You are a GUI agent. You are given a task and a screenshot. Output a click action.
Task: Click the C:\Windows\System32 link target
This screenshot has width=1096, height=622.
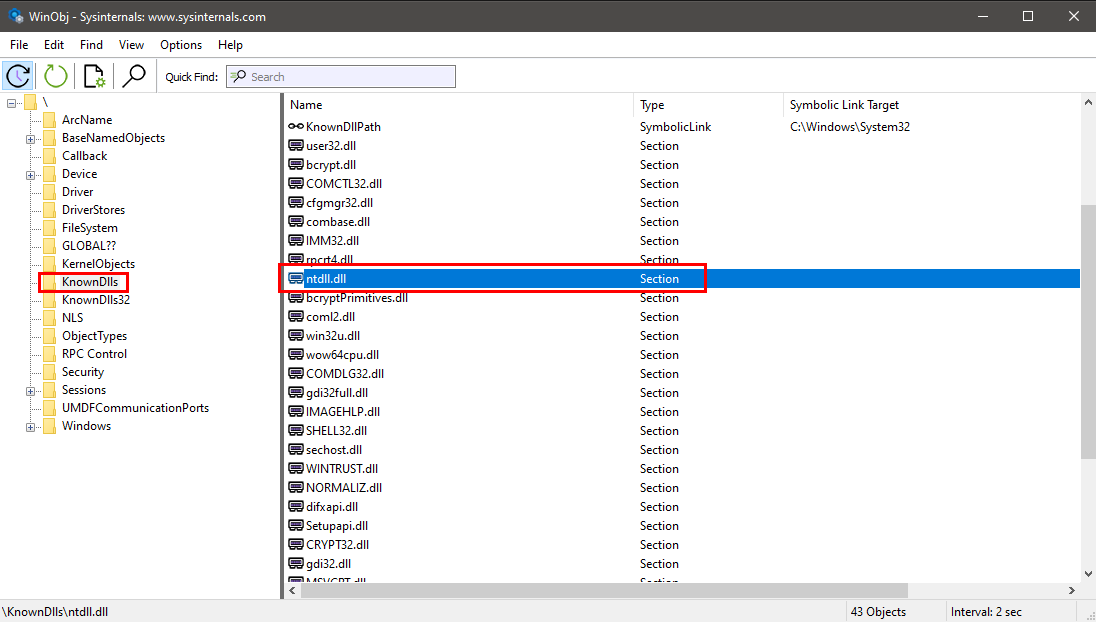[x=850, y=126]
